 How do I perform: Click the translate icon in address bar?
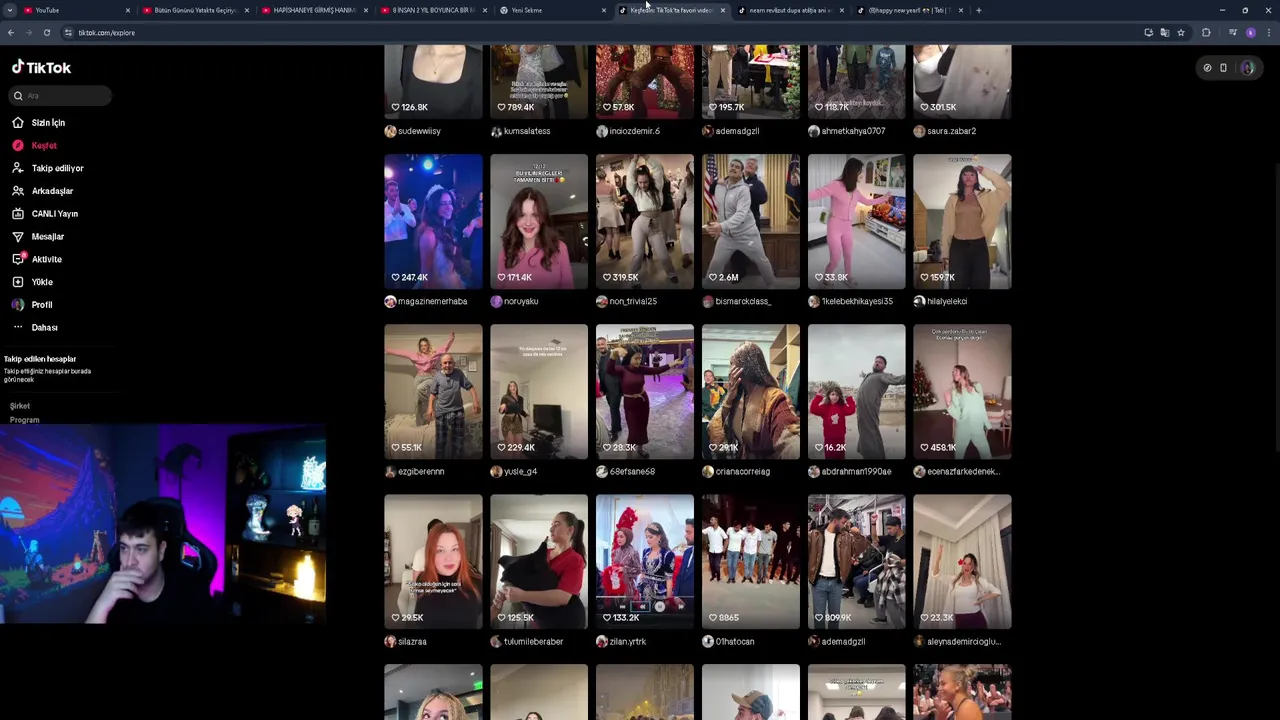[x=1165, y=33]
